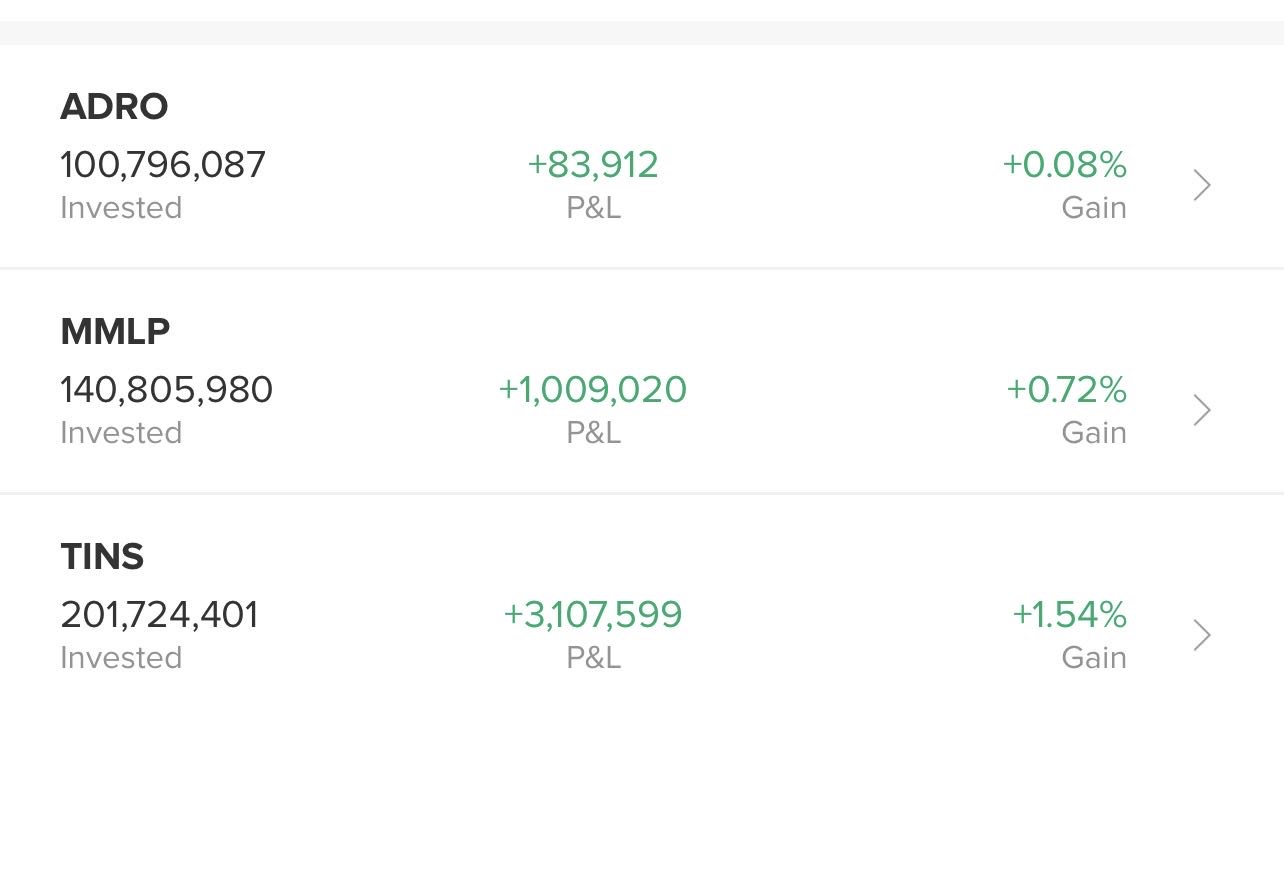The height and width of the screenshot is (874, 1284).
Task: Tap MMLP profit value +1,009,020
Action: (x=593, y=390)
